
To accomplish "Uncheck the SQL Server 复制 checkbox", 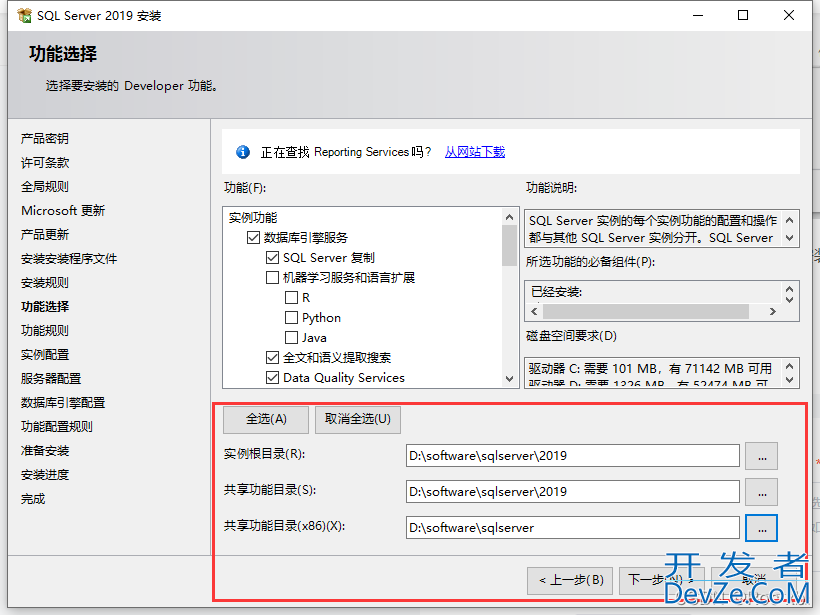I will [272, 258].
